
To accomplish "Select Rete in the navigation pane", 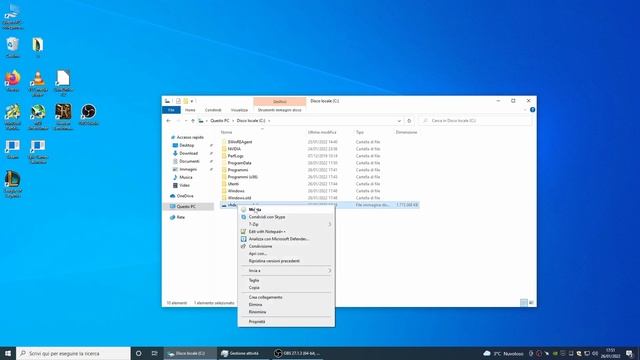I will [180, 217].
